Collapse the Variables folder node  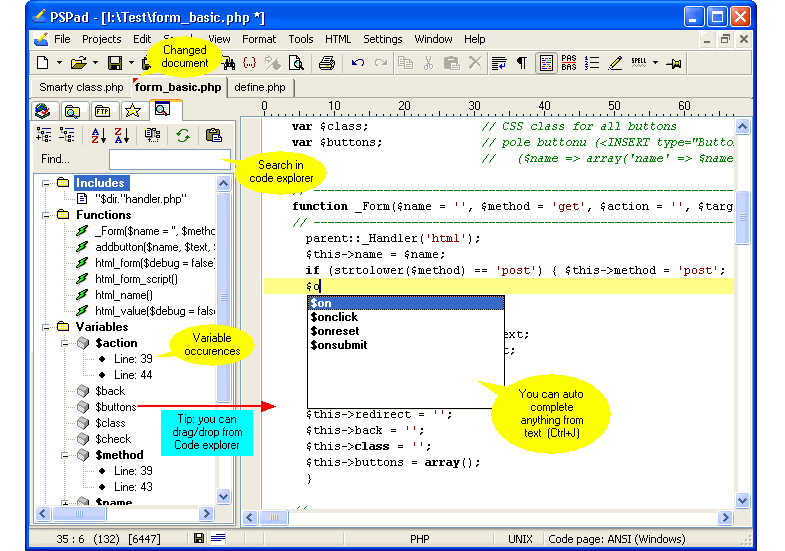tap(46, 327)
